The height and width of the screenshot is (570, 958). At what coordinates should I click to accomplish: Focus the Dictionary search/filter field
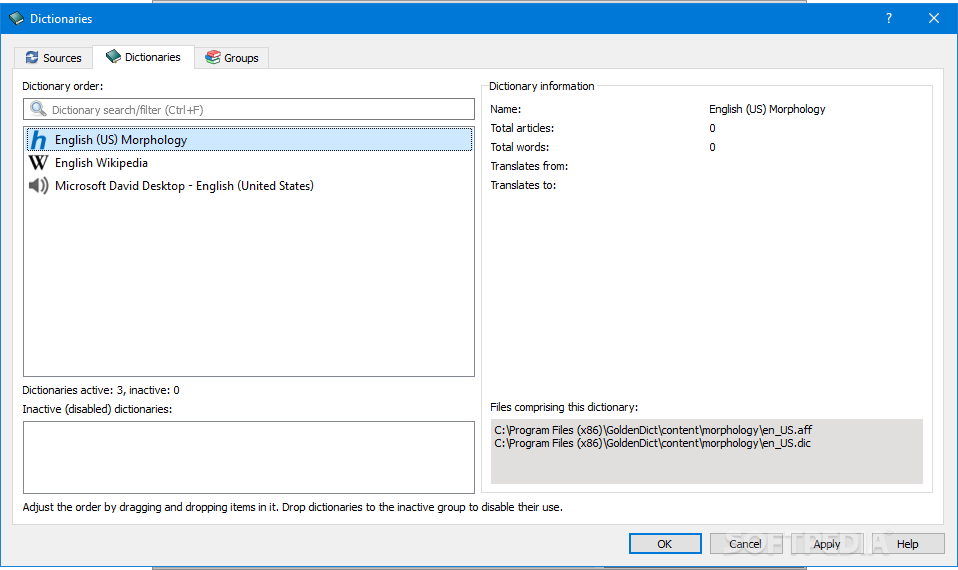pos(249,109)
